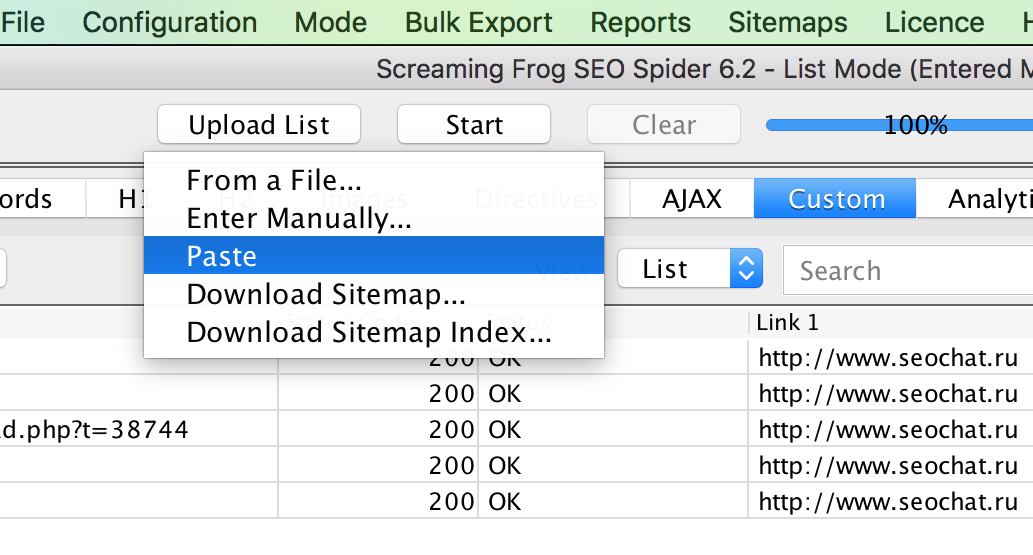Image resolution: width=1033 pixels, height=555 pixels.
Task: Click the Clear button
Action: 663,124
